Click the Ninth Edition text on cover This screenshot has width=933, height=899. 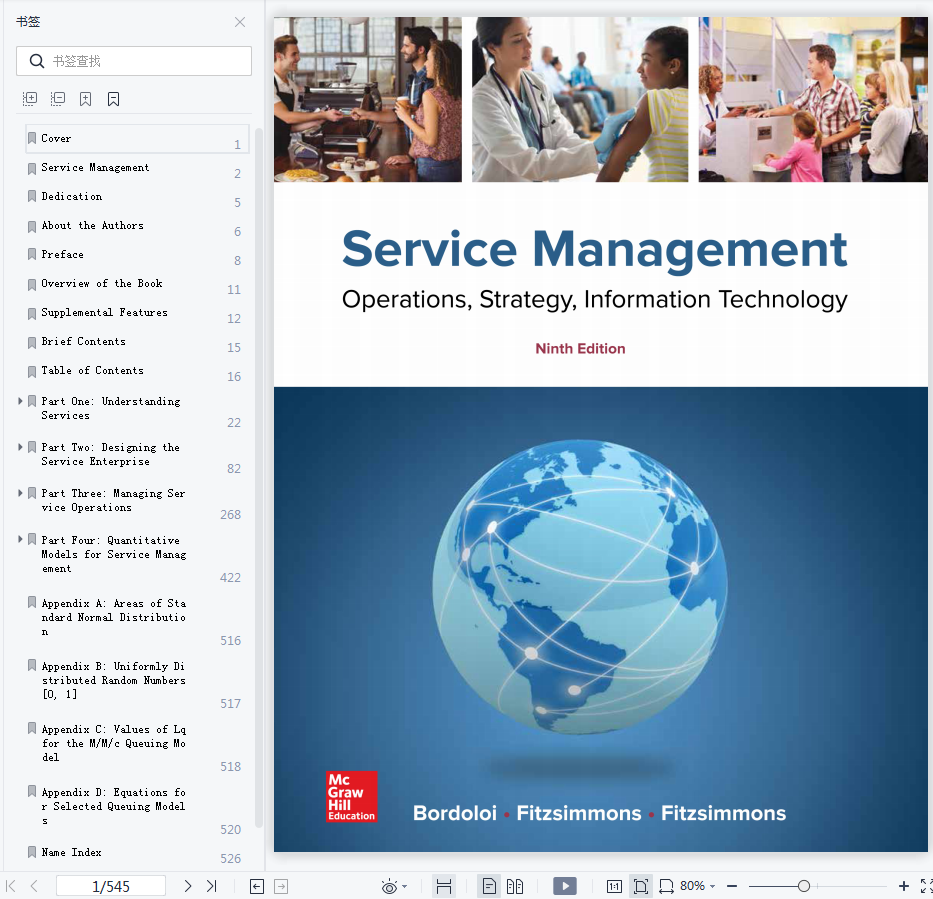[x=580, y=349]
